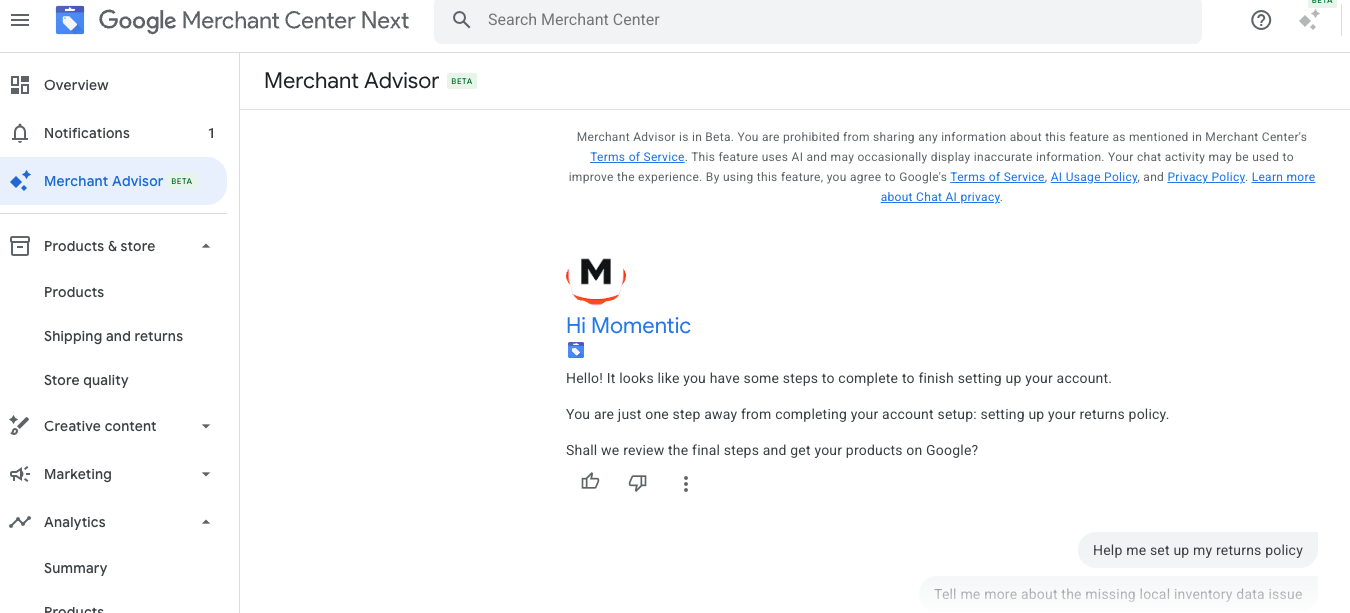Open the hamburger main menu
Image resolution: width=1350 pixels, height=613 pixels.
coord(20,20)
